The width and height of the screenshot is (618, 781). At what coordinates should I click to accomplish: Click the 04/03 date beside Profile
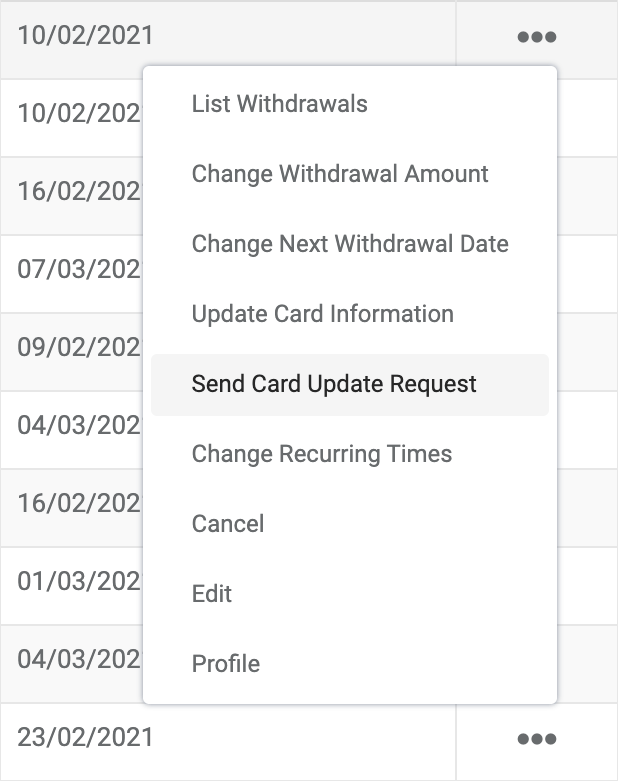[x=80, y=659]
